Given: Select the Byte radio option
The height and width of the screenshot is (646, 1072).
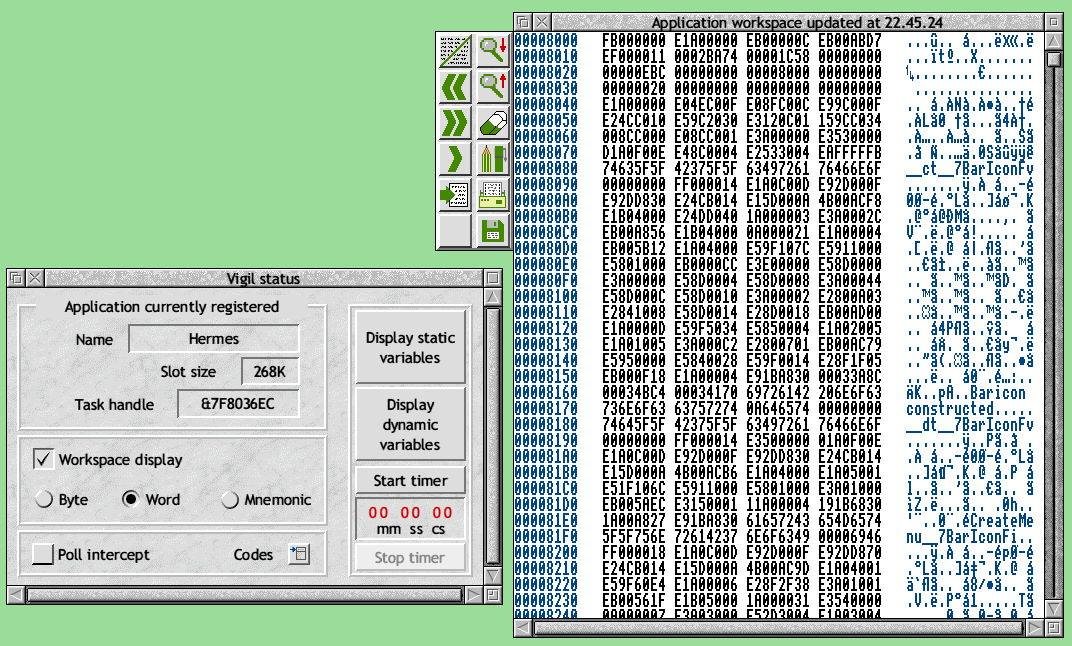Looking at the screenshot, I should tap(45, 500).
